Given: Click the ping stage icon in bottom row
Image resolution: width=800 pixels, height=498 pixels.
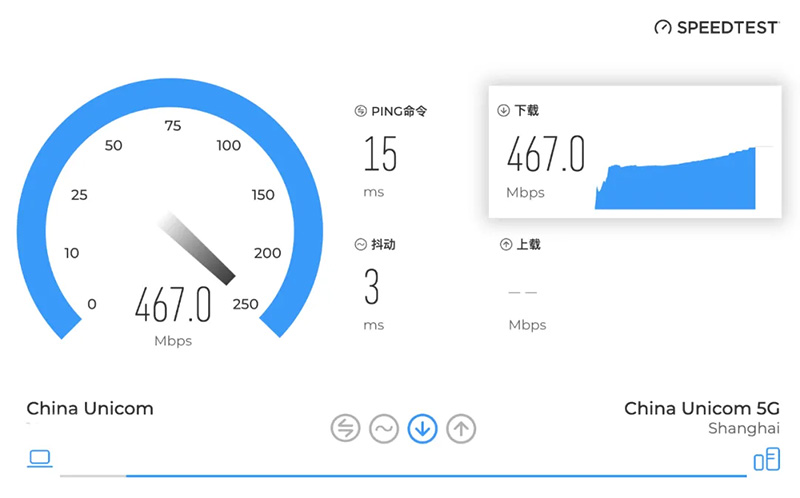Looking at the screenshot, I should 345,429.
